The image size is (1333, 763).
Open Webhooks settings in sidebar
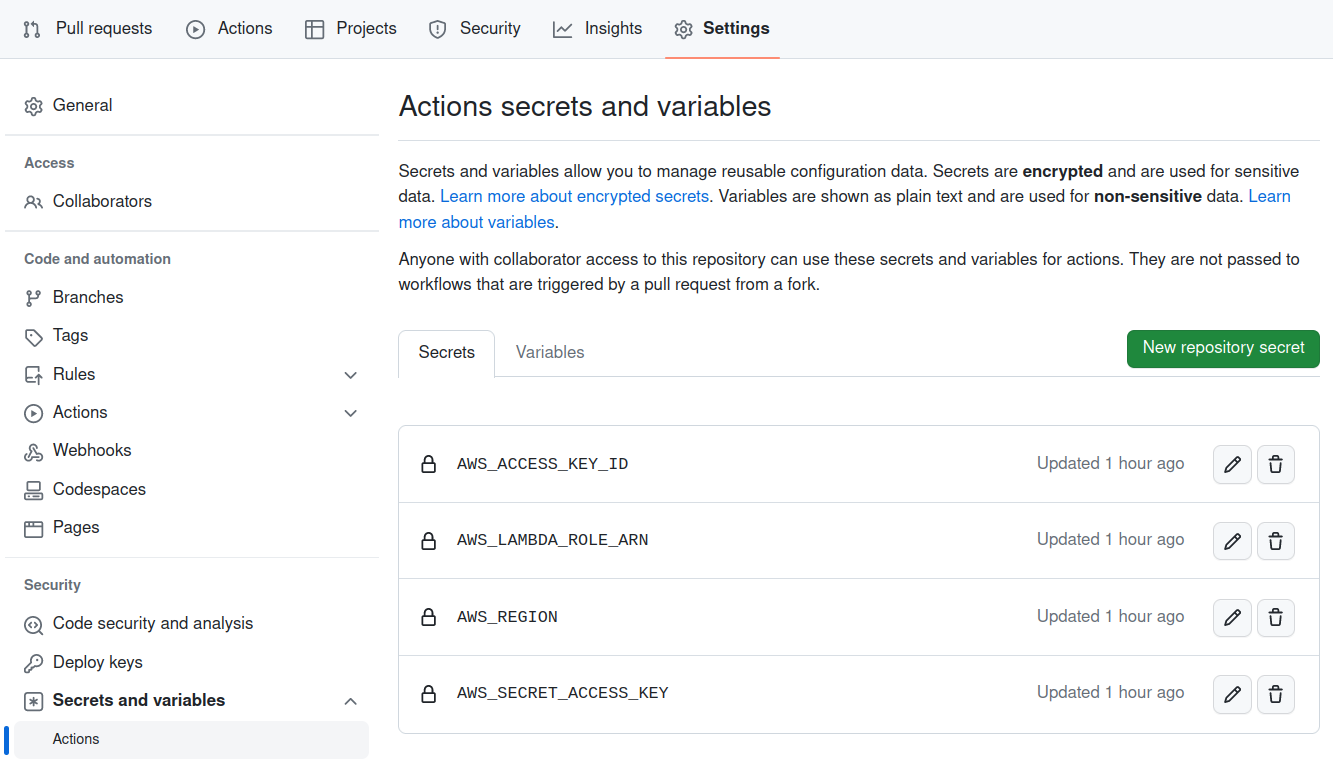coord(92,451)
